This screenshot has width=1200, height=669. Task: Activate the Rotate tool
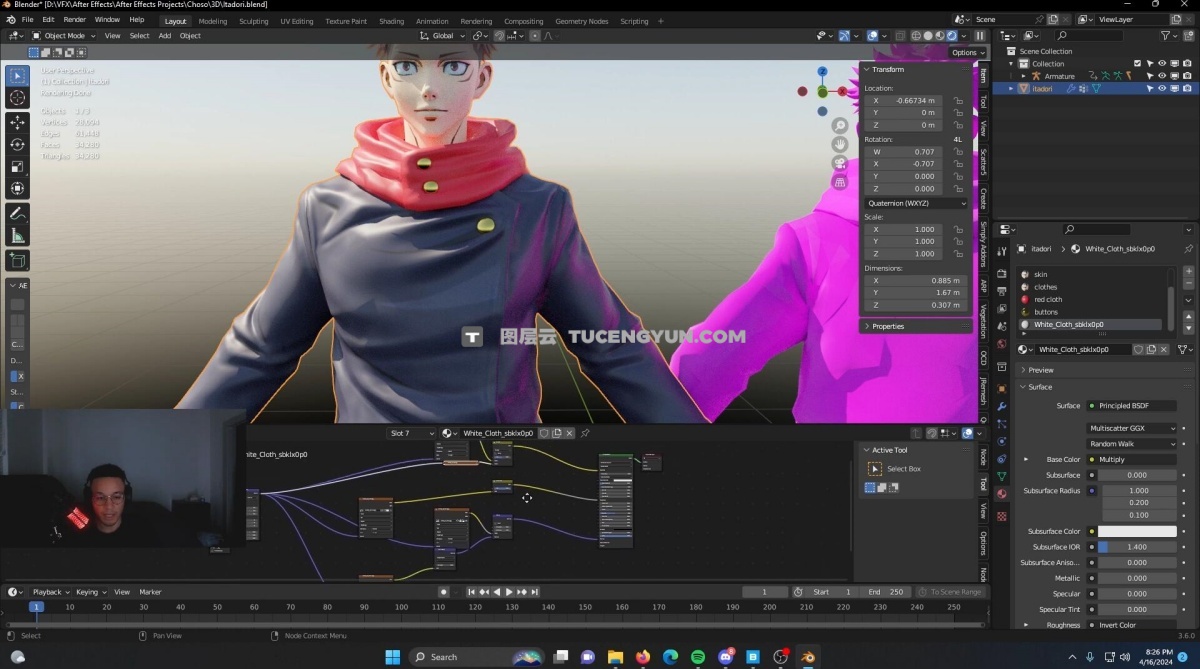point(18,144)
